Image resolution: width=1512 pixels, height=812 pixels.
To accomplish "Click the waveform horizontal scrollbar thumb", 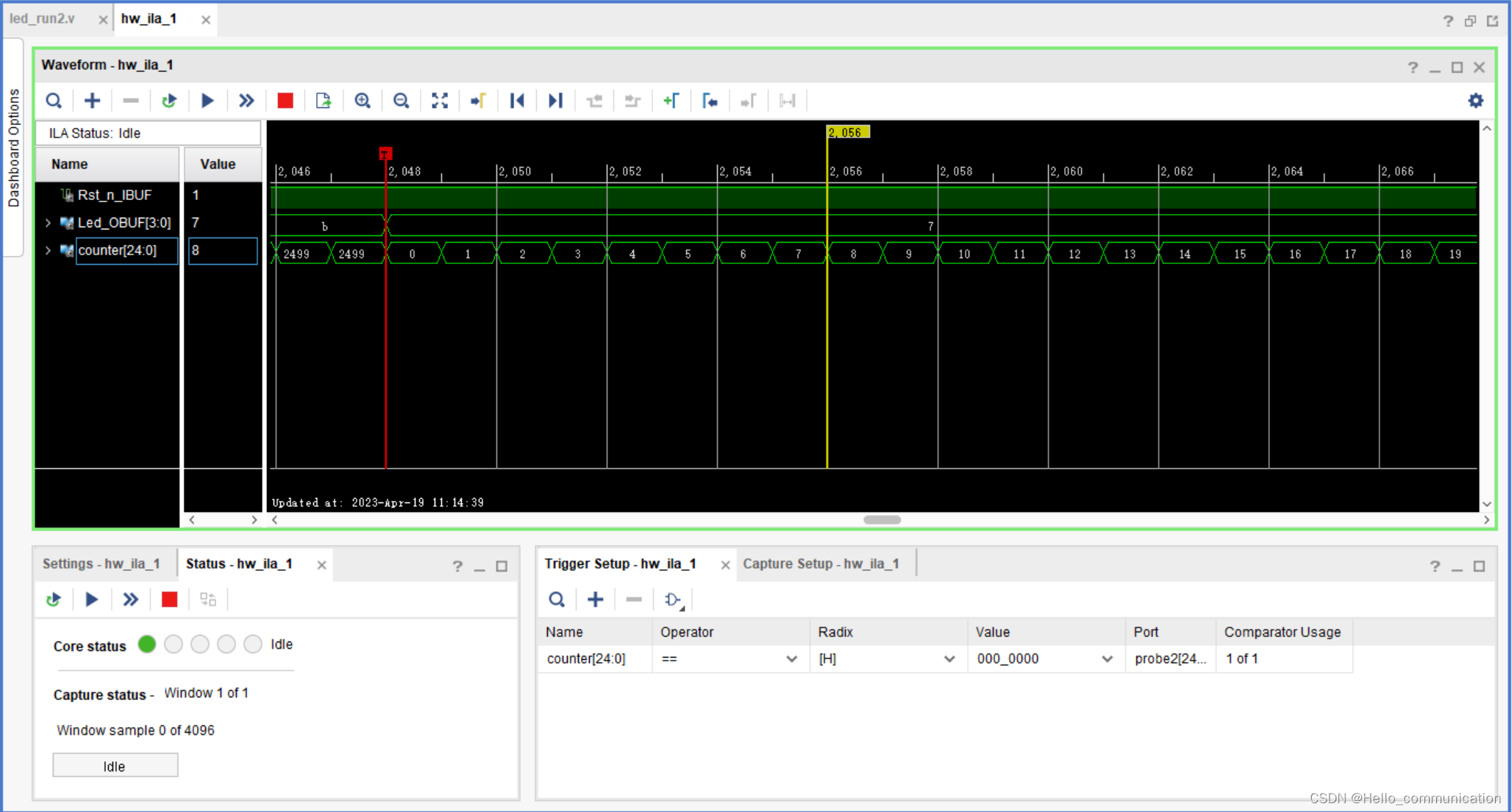I will pos(882,520).
